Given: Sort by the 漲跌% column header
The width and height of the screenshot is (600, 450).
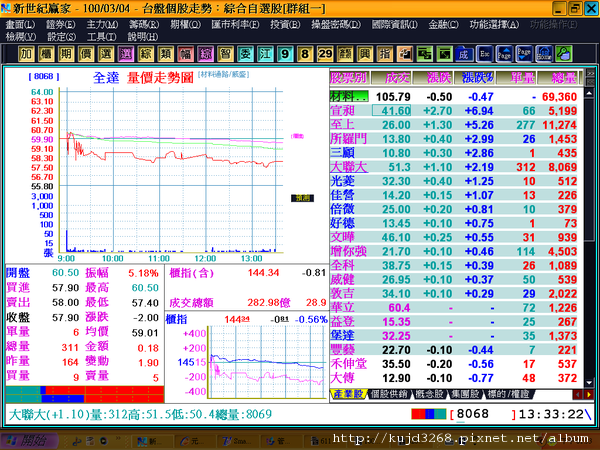Looking at the screenshot, I should point(474,78).
